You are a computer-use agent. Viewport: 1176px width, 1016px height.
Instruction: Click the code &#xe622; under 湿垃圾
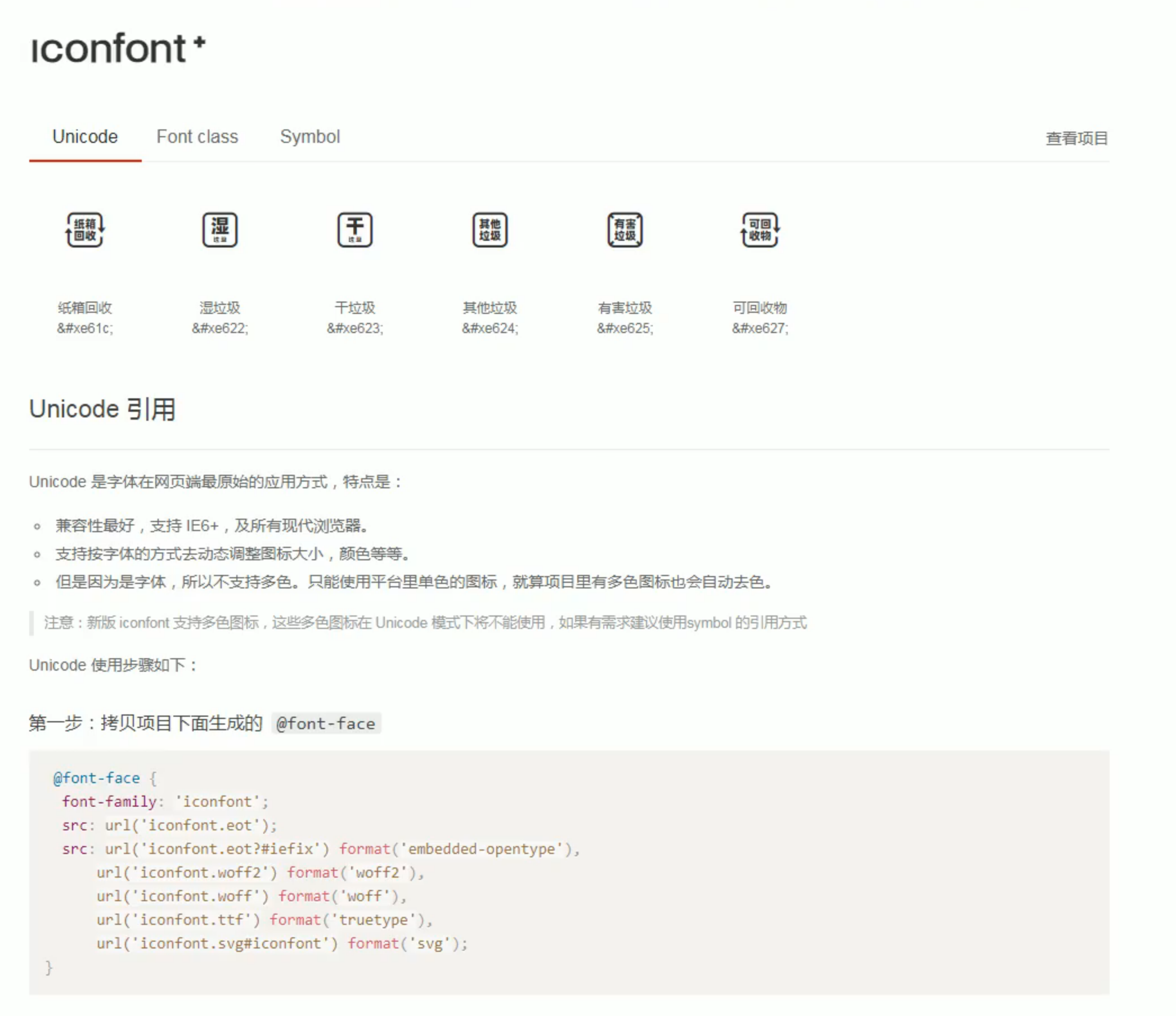[219, 328]
